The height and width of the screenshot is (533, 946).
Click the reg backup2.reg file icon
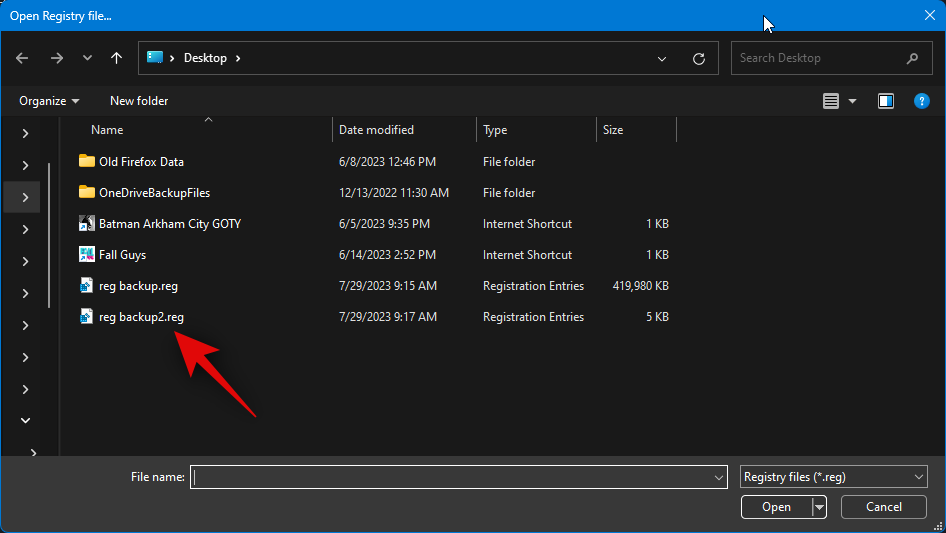[86, 317]
